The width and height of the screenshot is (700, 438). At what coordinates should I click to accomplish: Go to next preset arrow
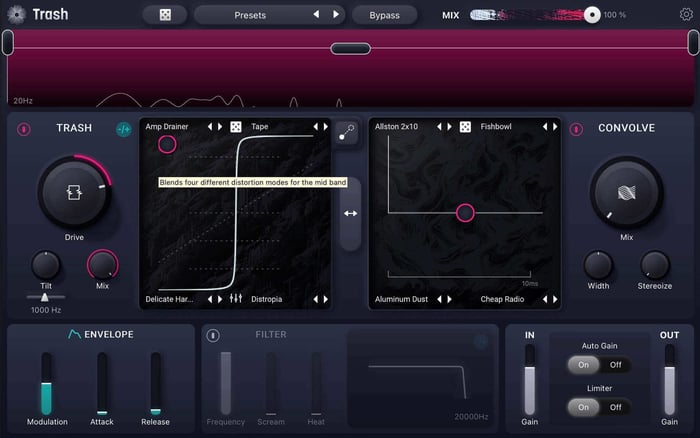tap(336, 14)
